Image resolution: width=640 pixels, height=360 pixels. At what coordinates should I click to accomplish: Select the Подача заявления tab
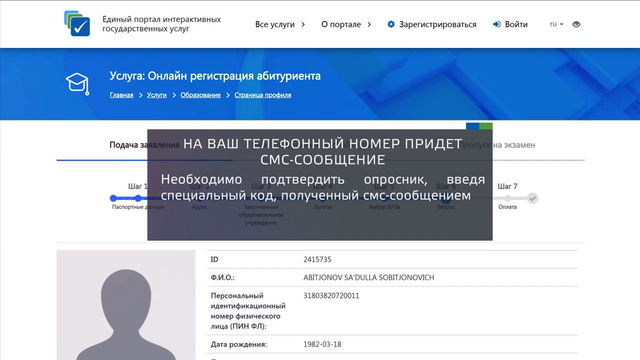[144, 145]
